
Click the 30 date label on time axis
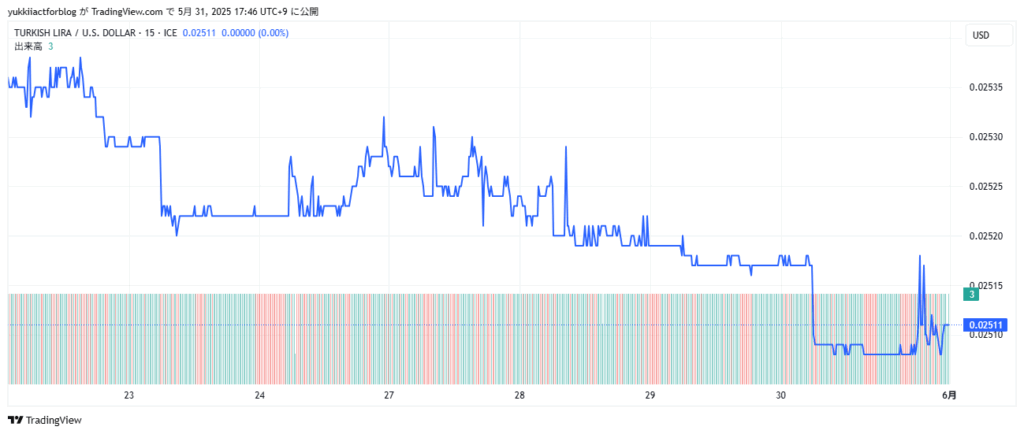point(782,395)
